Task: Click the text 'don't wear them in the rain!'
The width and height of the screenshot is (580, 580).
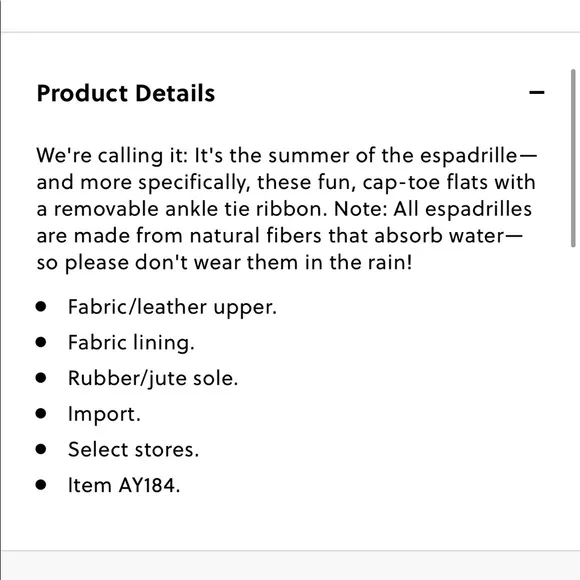Action: (x=273, y=263)
